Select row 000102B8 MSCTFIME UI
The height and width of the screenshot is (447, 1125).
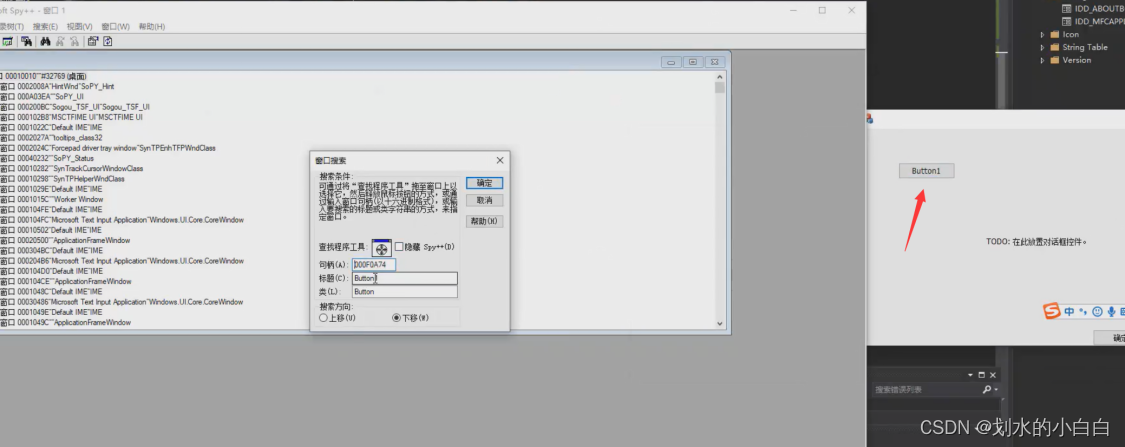(71, 117)
